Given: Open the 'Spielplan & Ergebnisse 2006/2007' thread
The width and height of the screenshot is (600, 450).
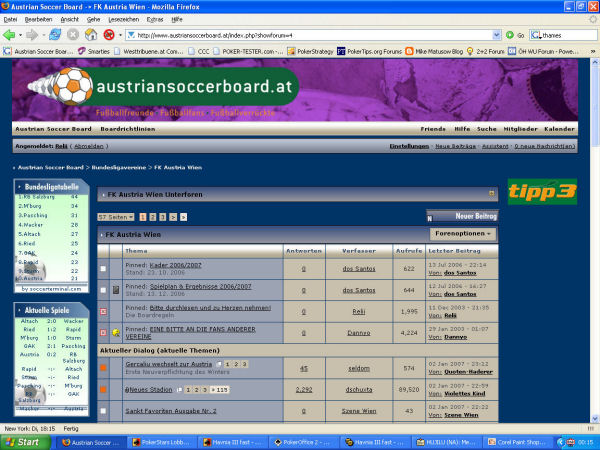Looking at the screenshot, I should pyautogui.click(x=201, y=286).
